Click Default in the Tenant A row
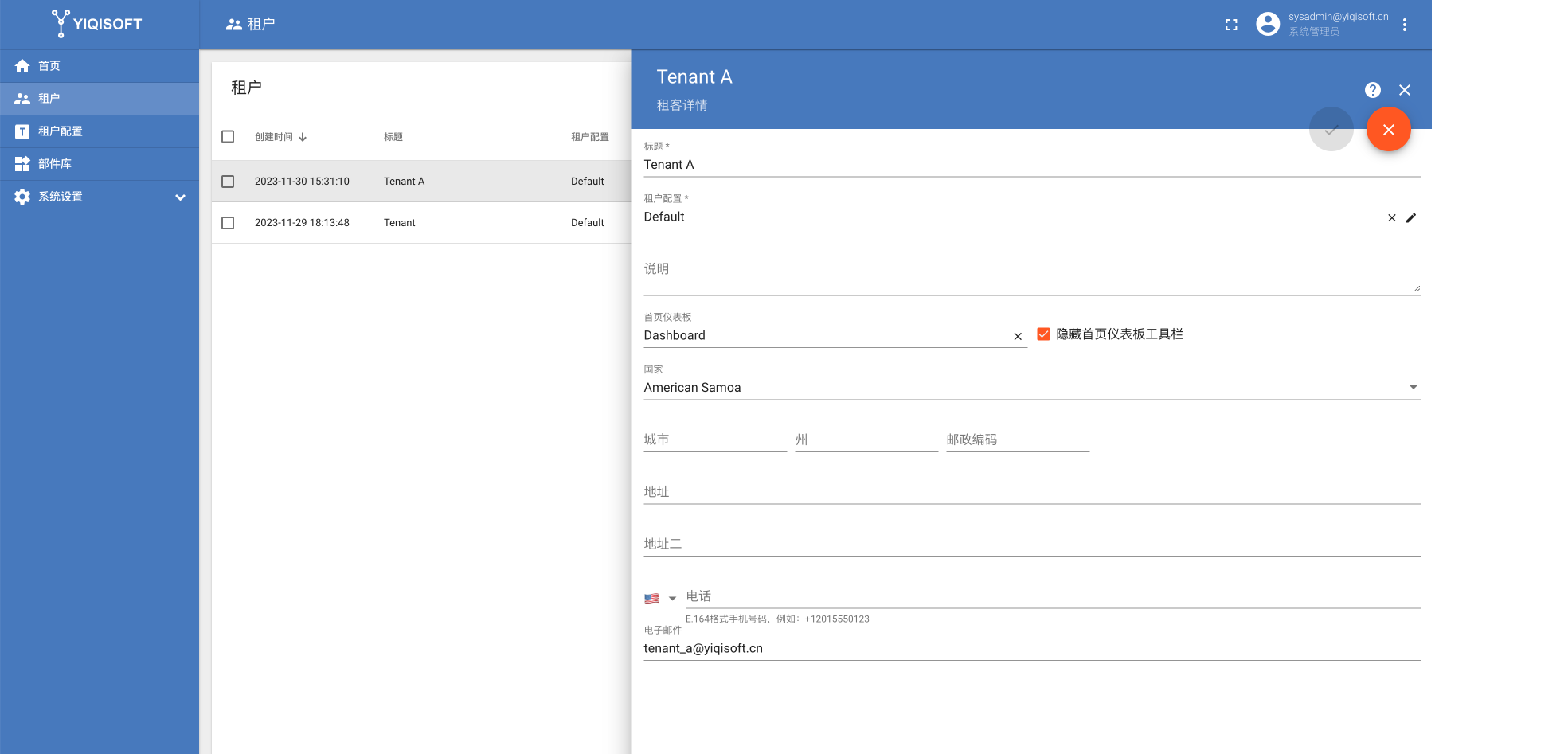Viewport: 1568px width, 754px height. tap(588, 182)
